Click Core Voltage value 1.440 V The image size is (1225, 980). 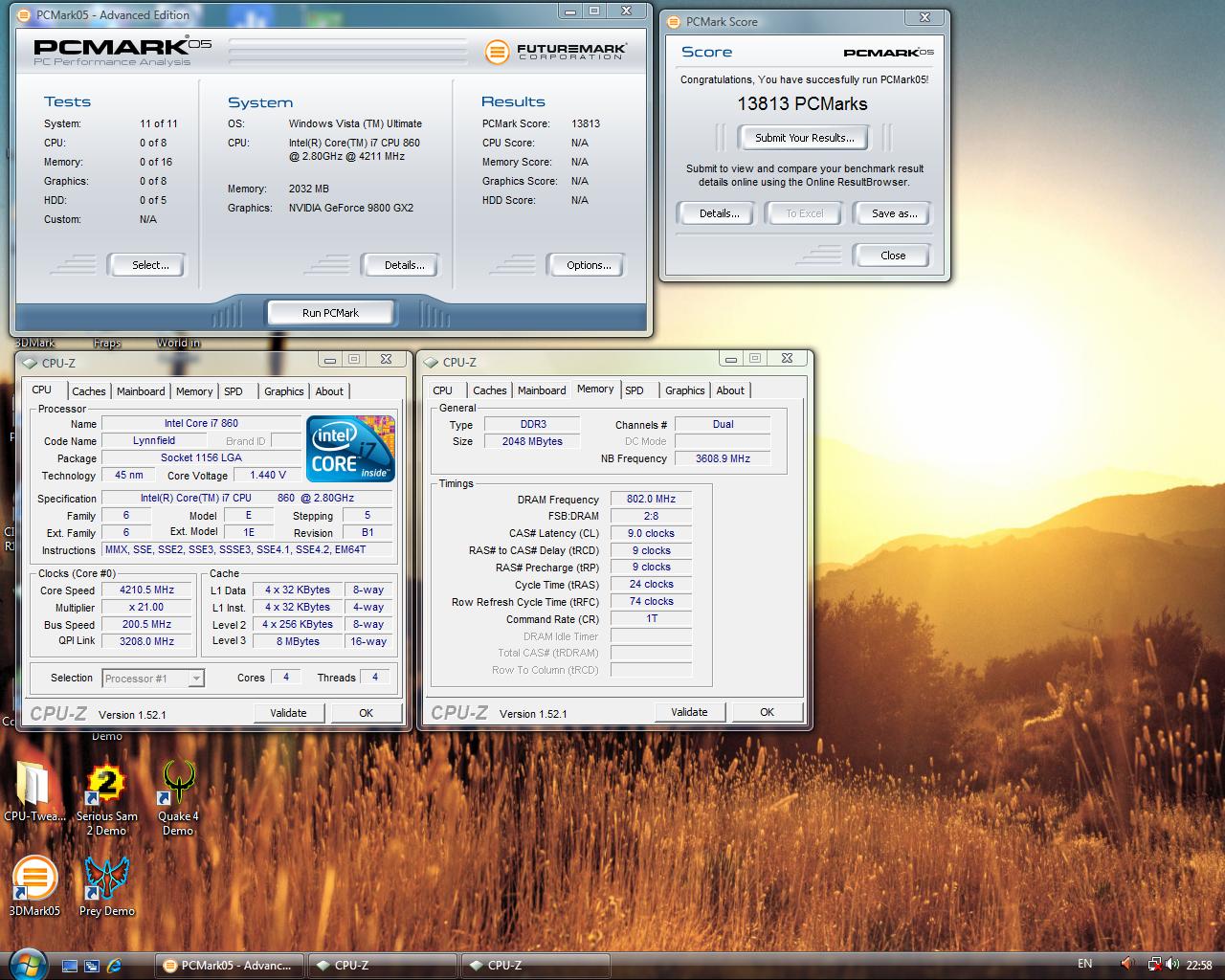[x=268, y=476]
